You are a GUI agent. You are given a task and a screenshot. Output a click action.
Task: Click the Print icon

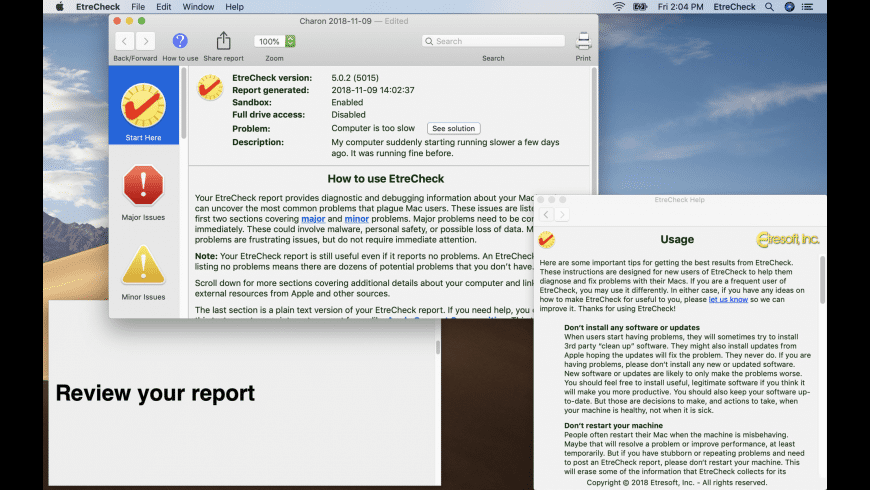click(583, 41)
